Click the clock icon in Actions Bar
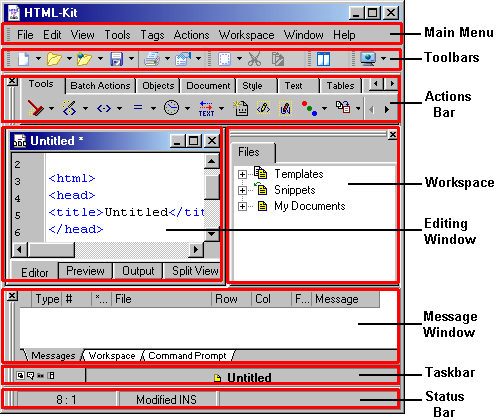This screenshot has width=500, height=420. [171, 108]
